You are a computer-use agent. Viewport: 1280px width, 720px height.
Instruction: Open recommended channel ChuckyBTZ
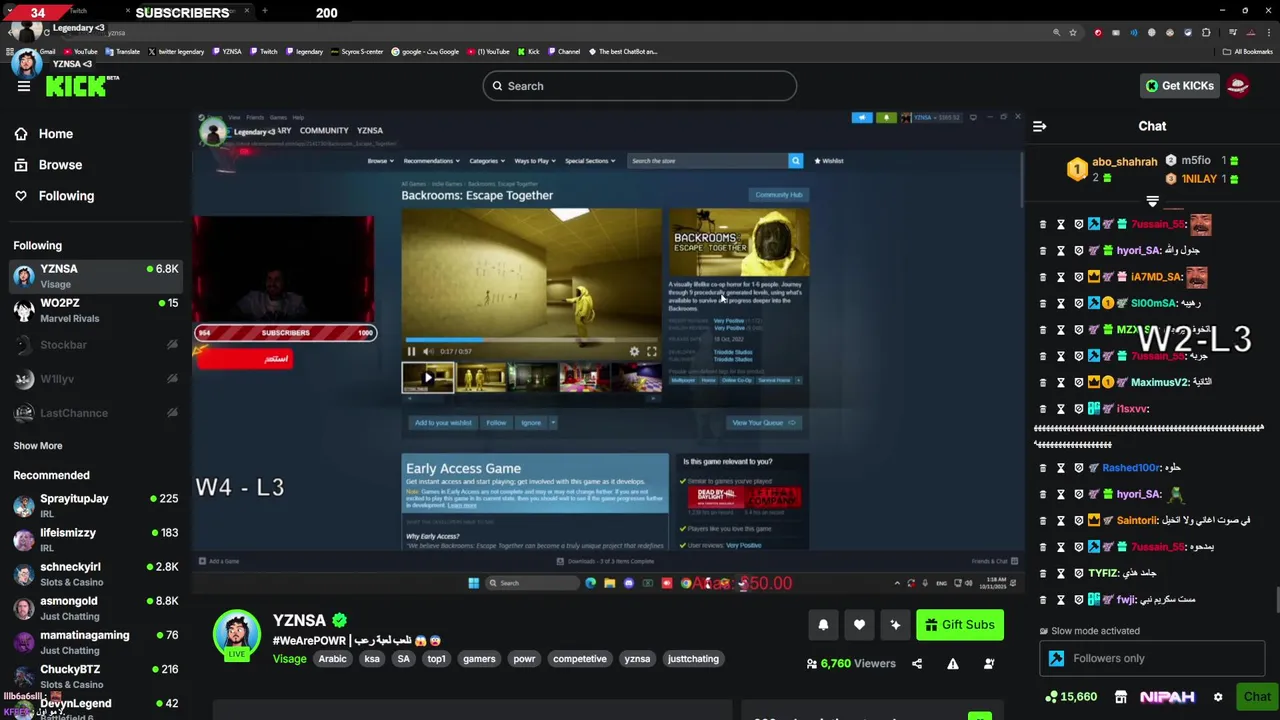[96, 675]
